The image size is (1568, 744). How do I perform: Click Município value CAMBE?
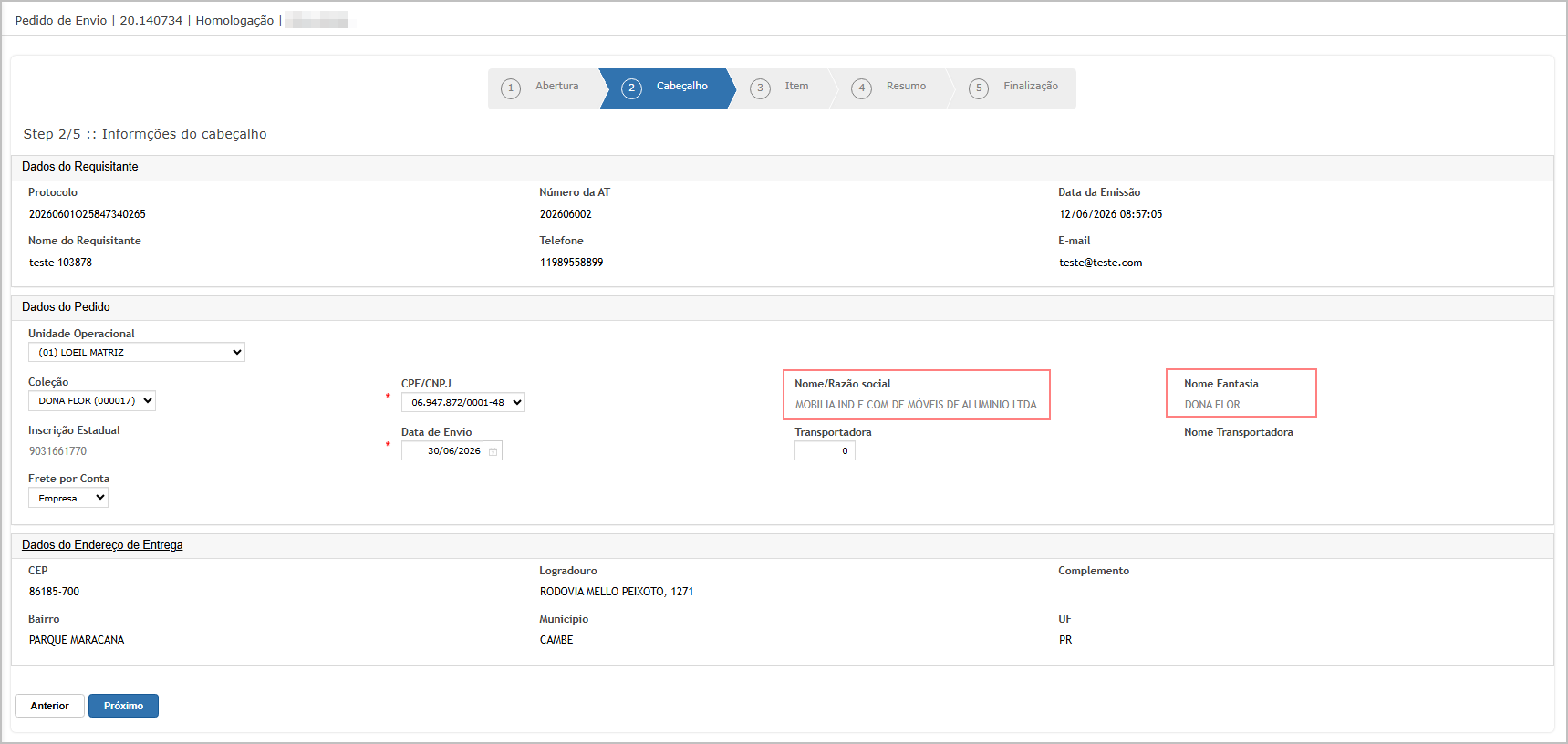pyautogui.click(x=556, y=640)
